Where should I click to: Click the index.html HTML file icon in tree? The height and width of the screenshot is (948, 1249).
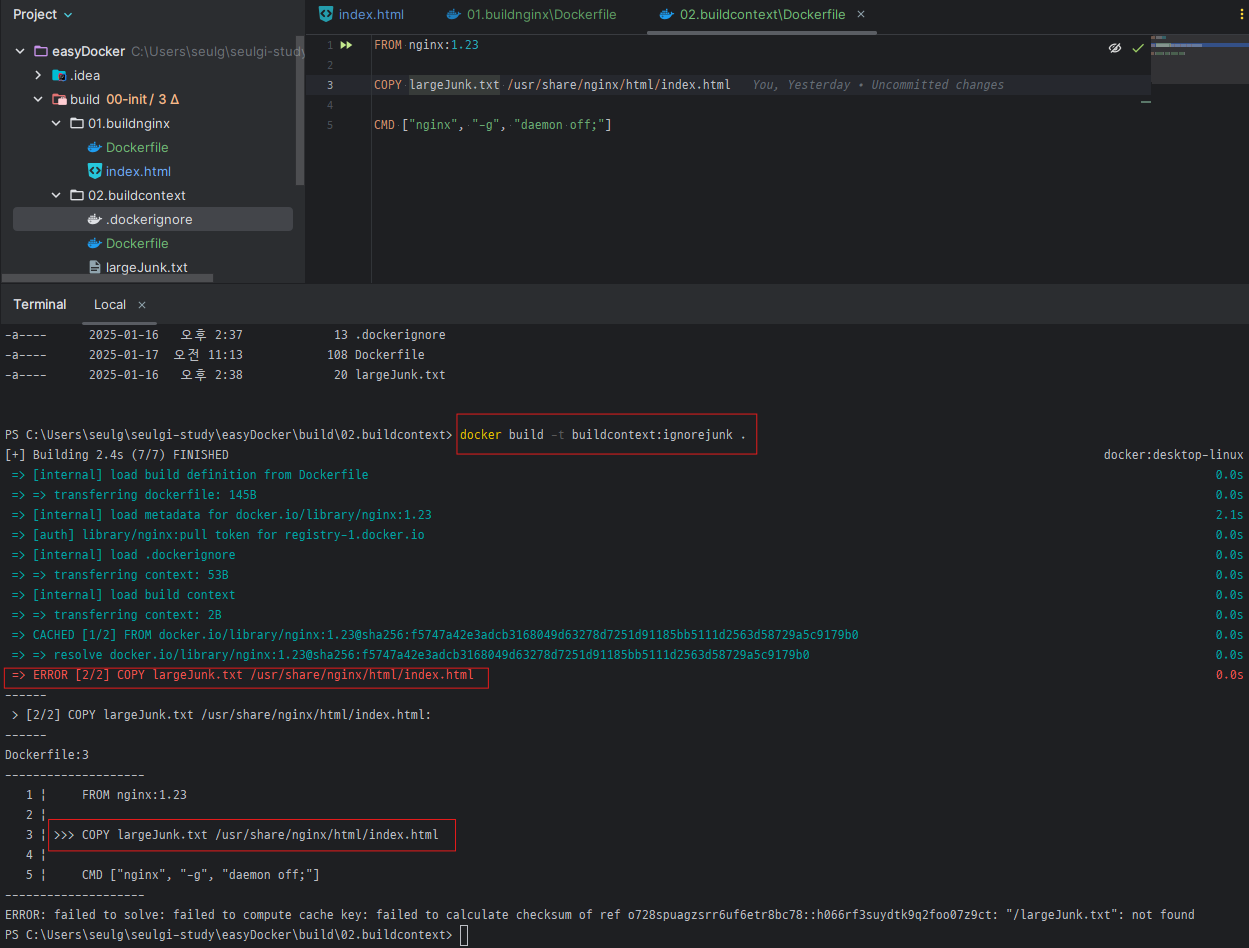point(95,171)
